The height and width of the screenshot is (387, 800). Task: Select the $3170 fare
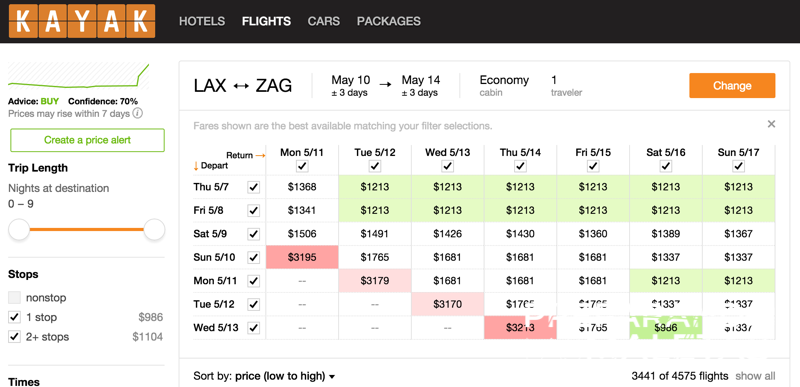tap(447, 304)
